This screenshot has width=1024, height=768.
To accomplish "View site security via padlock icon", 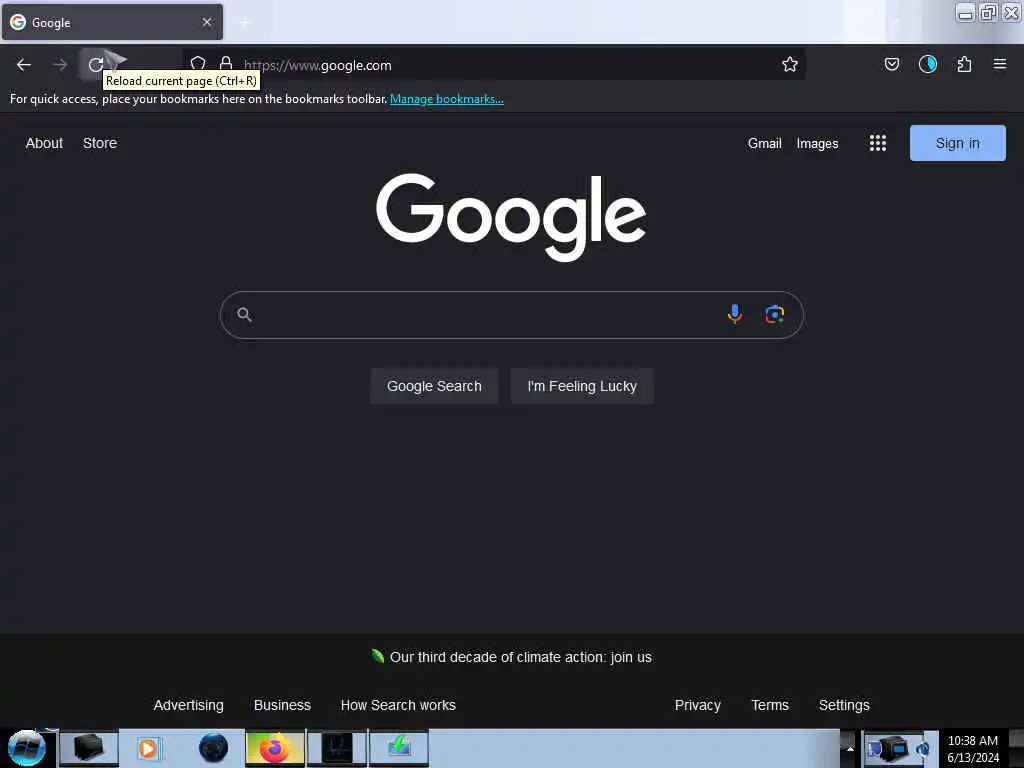I will [x=226, y=63].
